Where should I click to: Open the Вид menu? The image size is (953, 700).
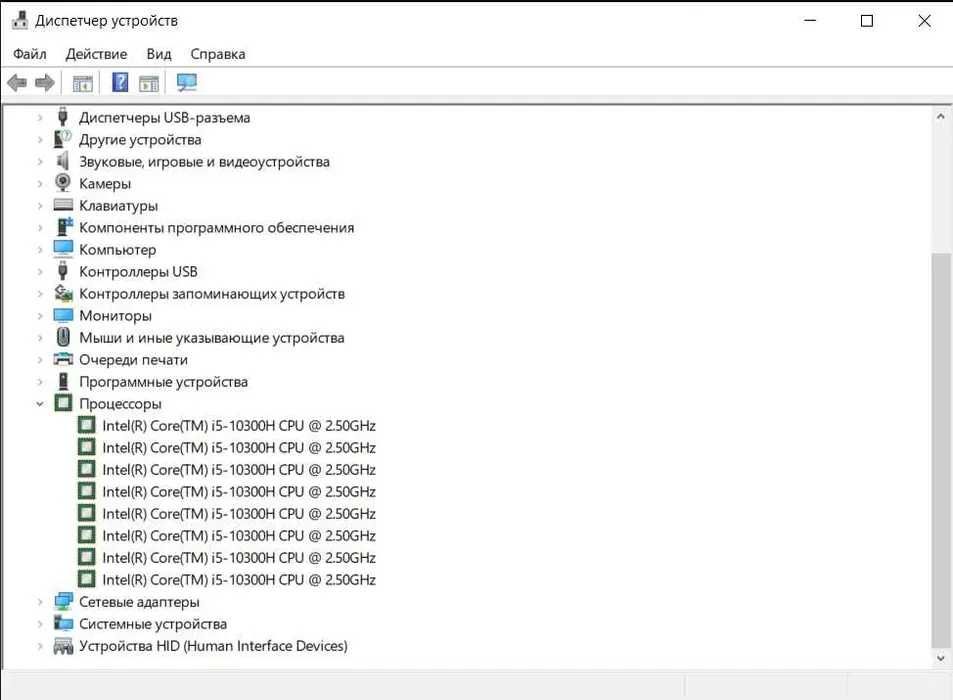(159, 54)
